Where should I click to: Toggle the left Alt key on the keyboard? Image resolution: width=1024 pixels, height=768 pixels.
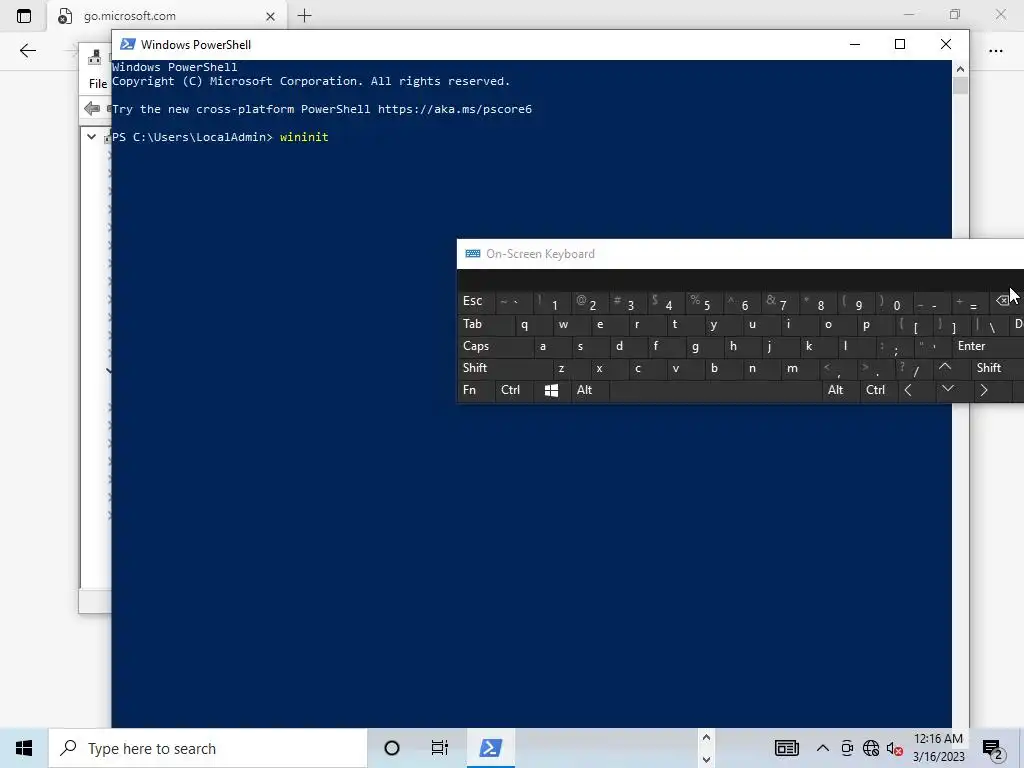pos(589,391)
